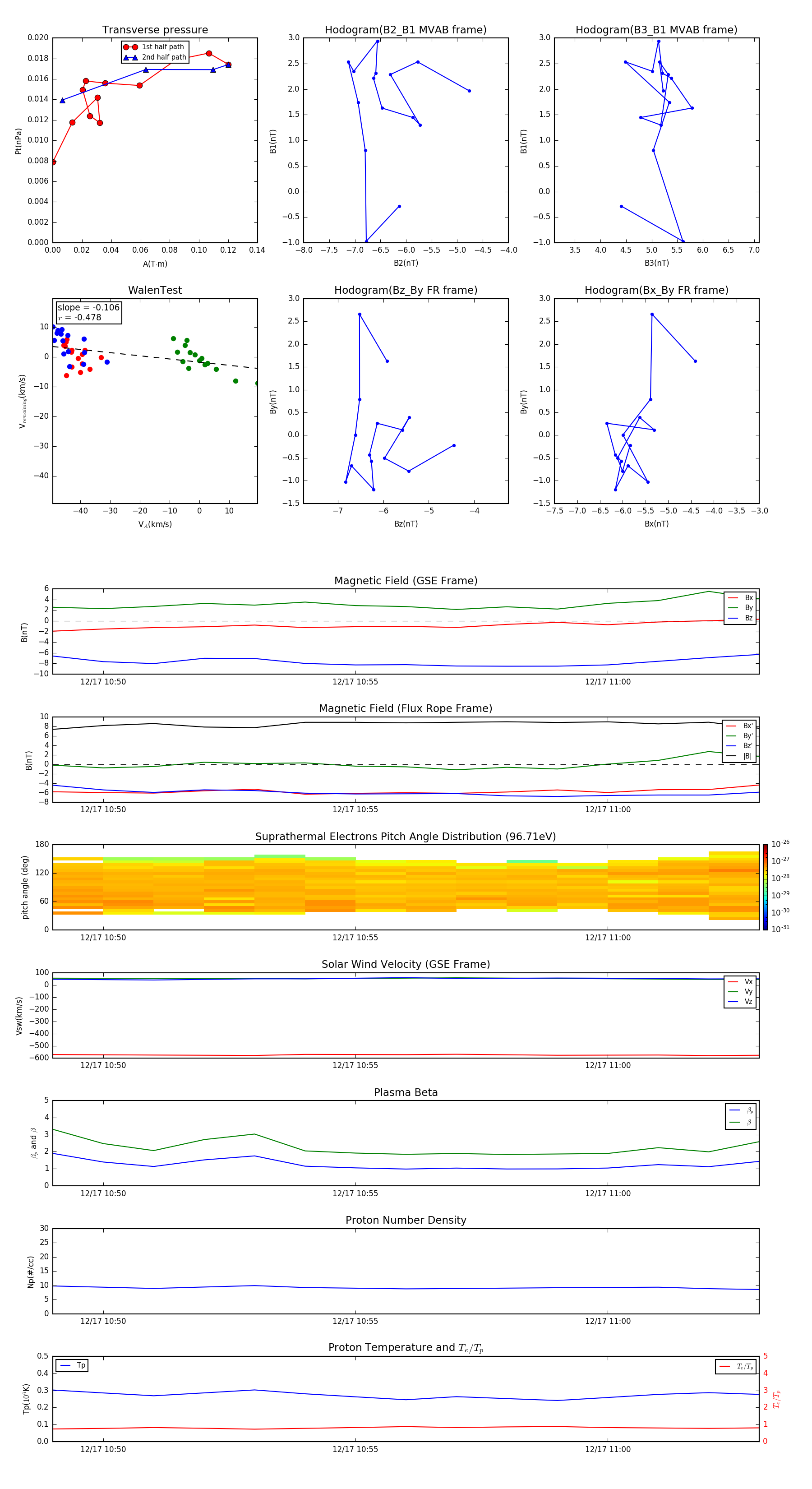
Task: Select the "Tp" legend entry
Action: pyautogui.click(x=72, y=1365)
